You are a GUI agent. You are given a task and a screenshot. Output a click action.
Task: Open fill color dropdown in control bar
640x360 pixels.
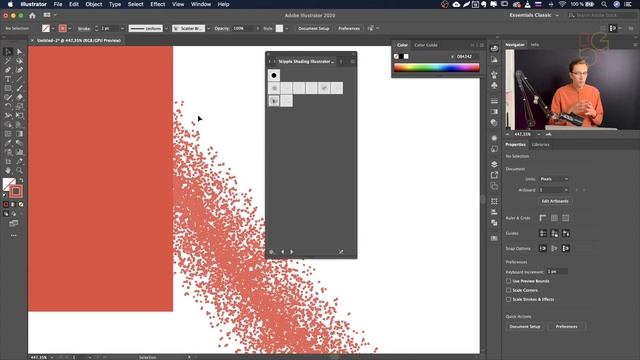coord(53,29)
